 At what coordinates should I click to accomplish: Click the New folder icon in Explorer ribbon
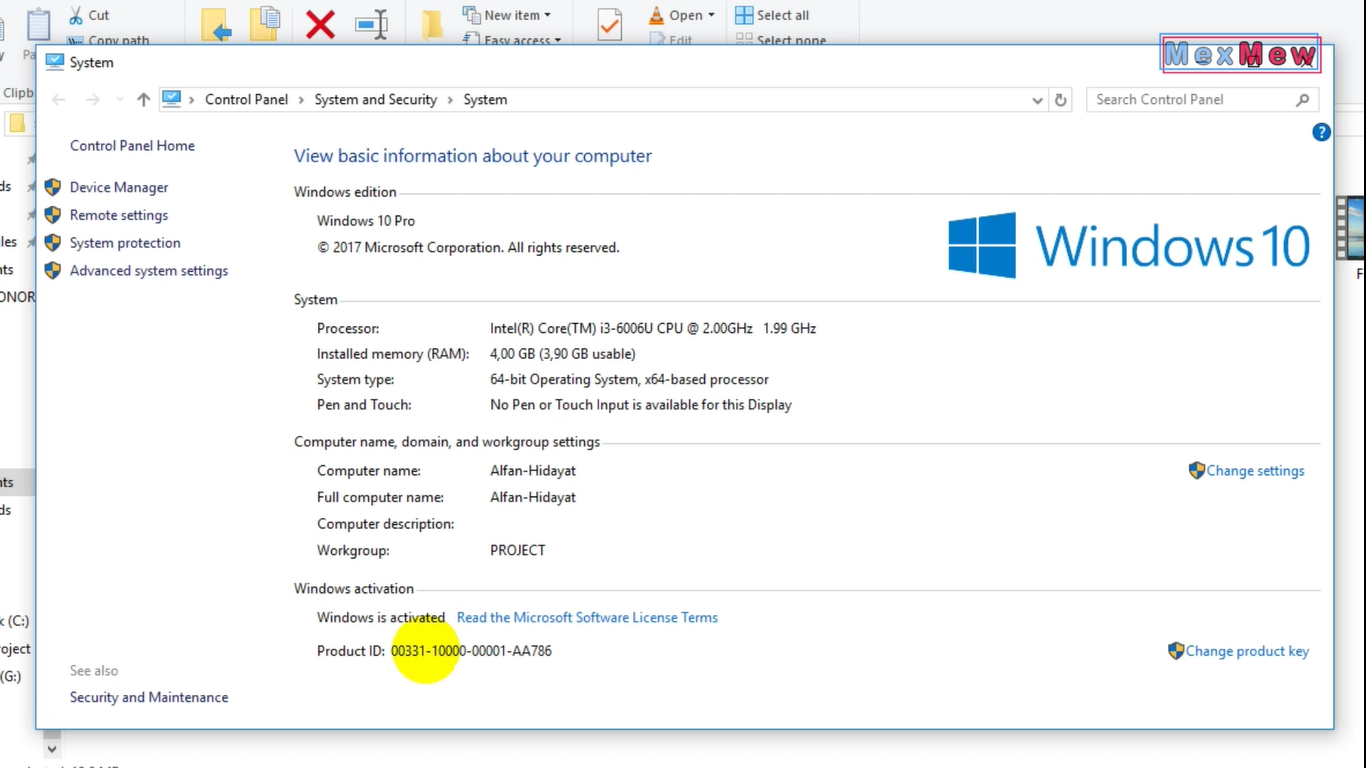click(432, 25)
